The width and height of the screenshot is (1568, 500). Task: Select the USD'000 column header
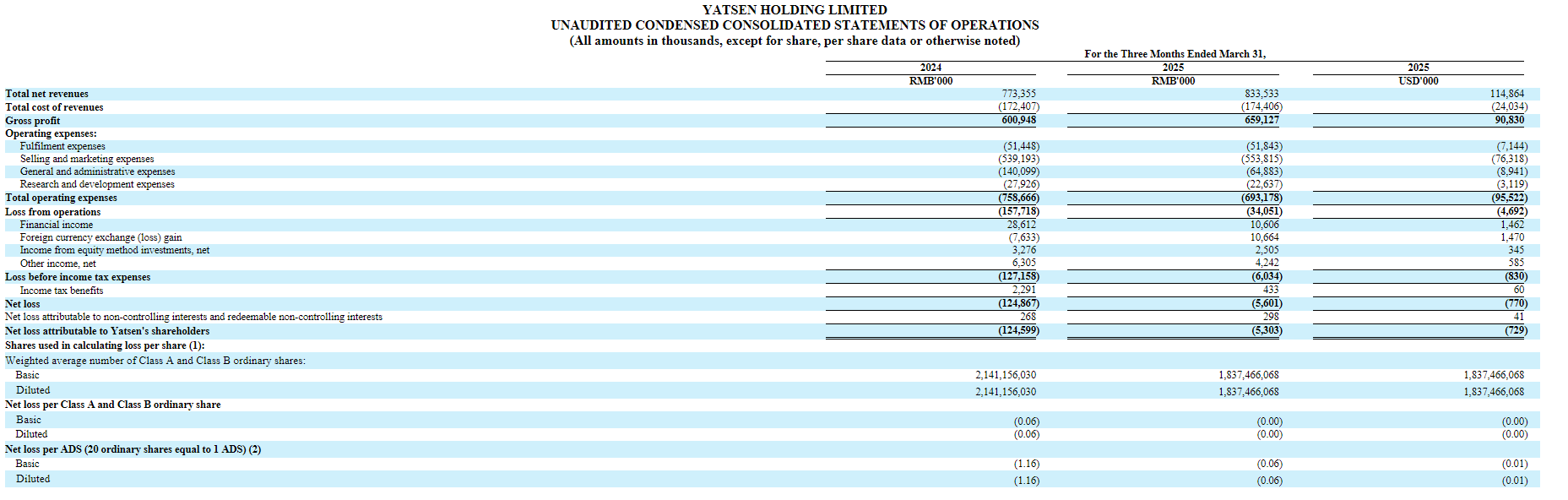pos(1418,81)
